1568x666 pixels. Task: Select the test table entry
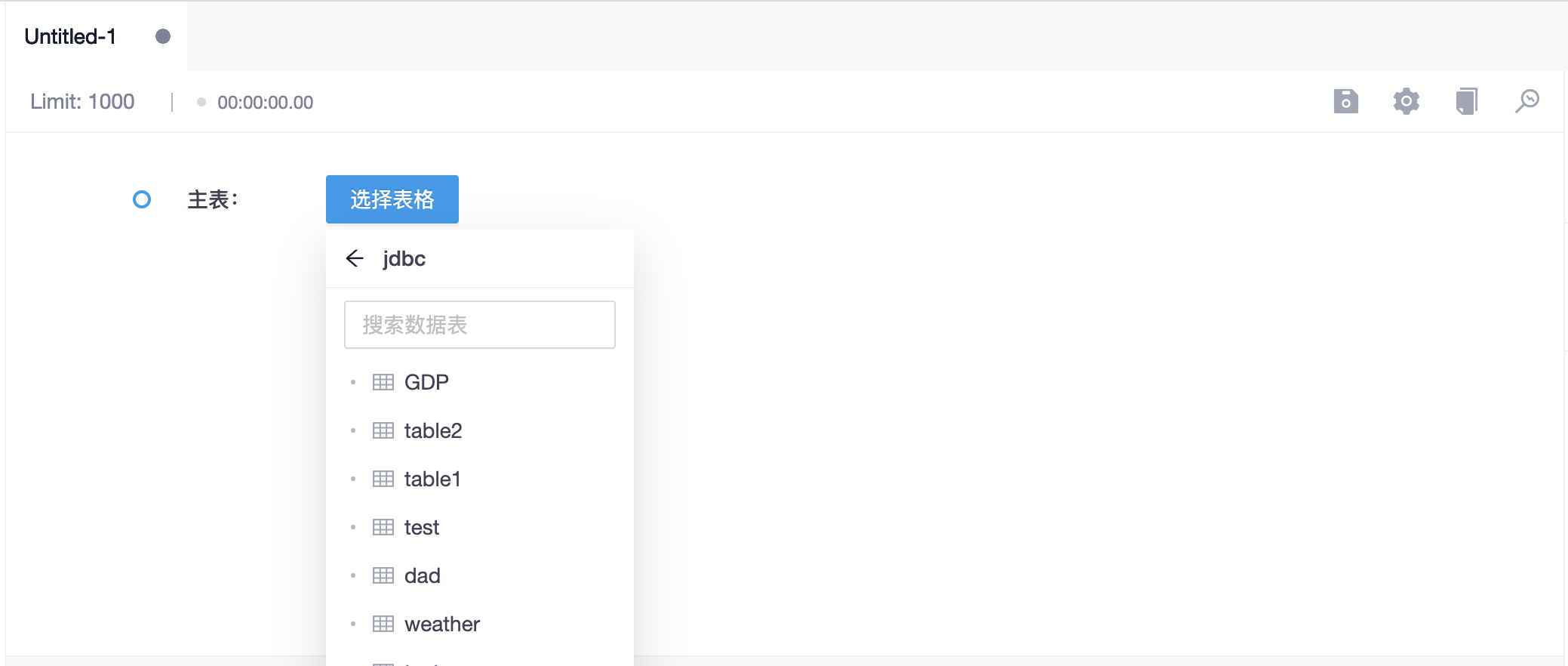tap(422, 527)
